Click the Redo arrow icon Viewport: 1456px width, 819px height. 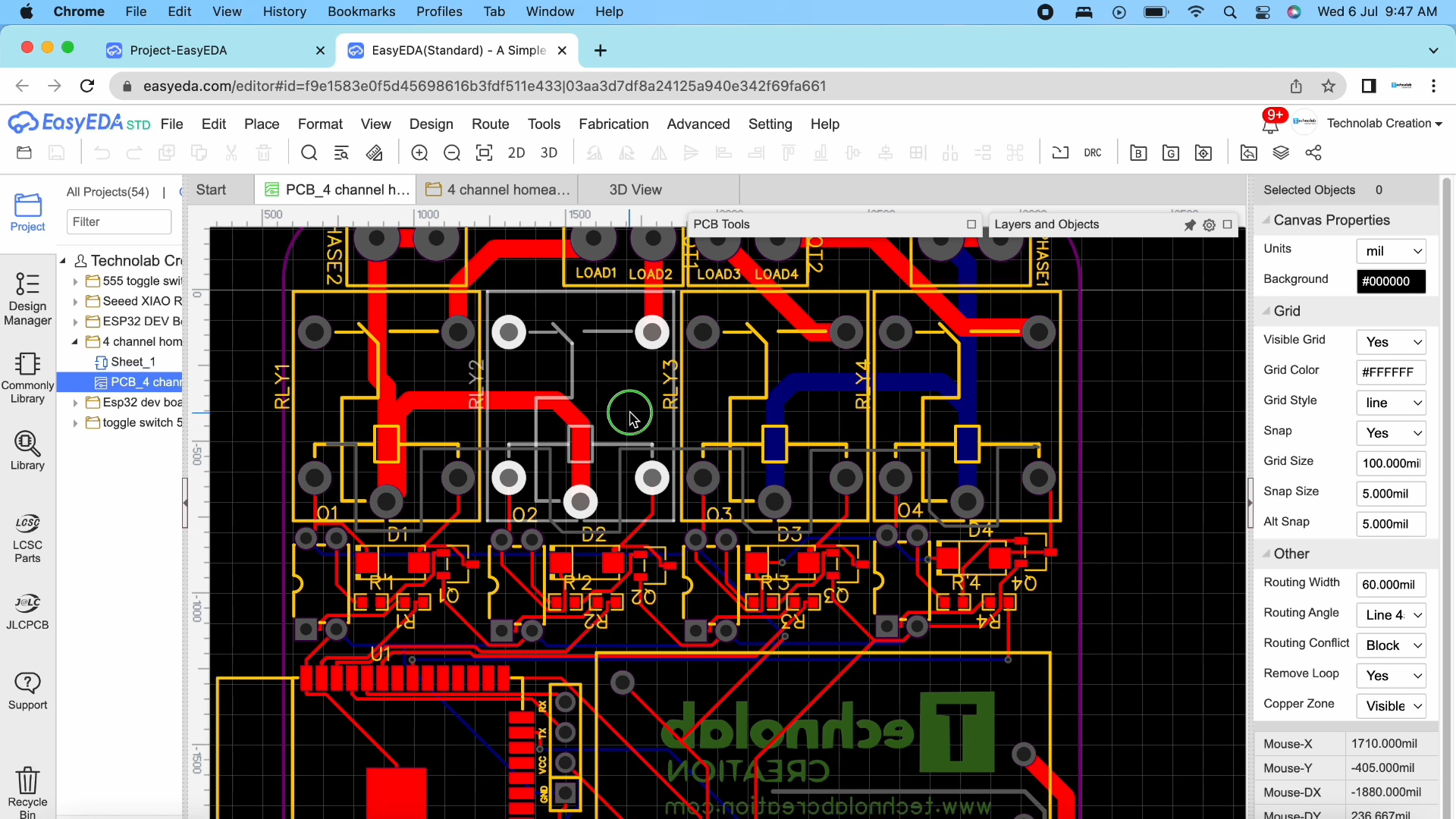[134, 153]
